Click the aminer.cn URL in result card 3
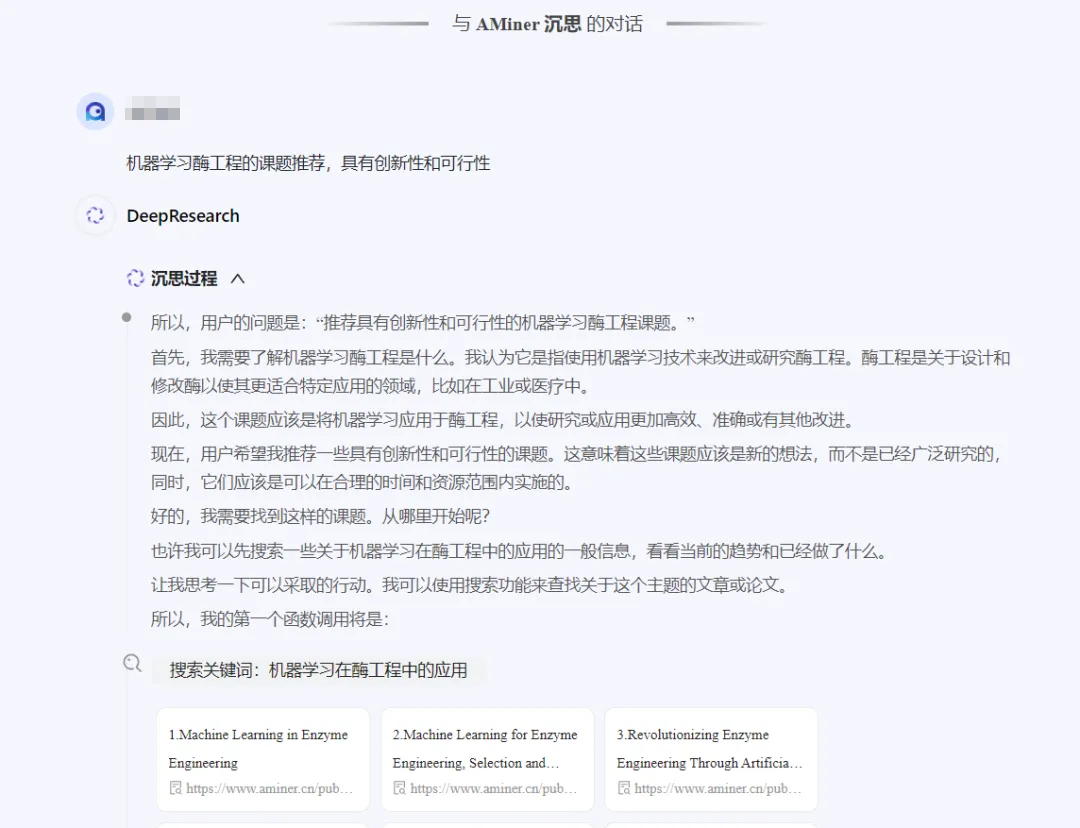Screen dimensions: 1080x828 718,788
